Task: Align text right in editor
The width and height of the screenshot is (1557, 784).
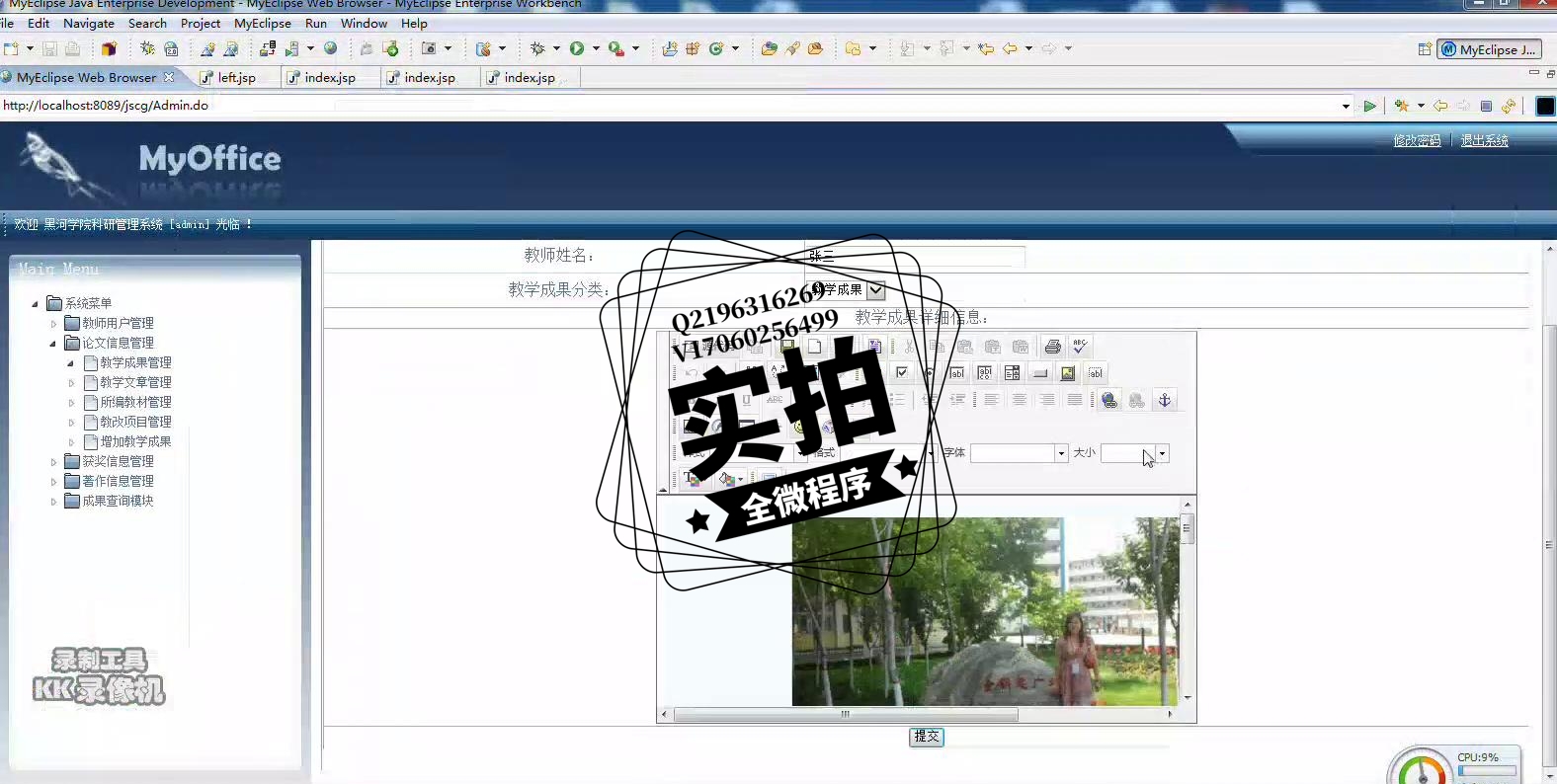Action: (x=1047, y=400)
